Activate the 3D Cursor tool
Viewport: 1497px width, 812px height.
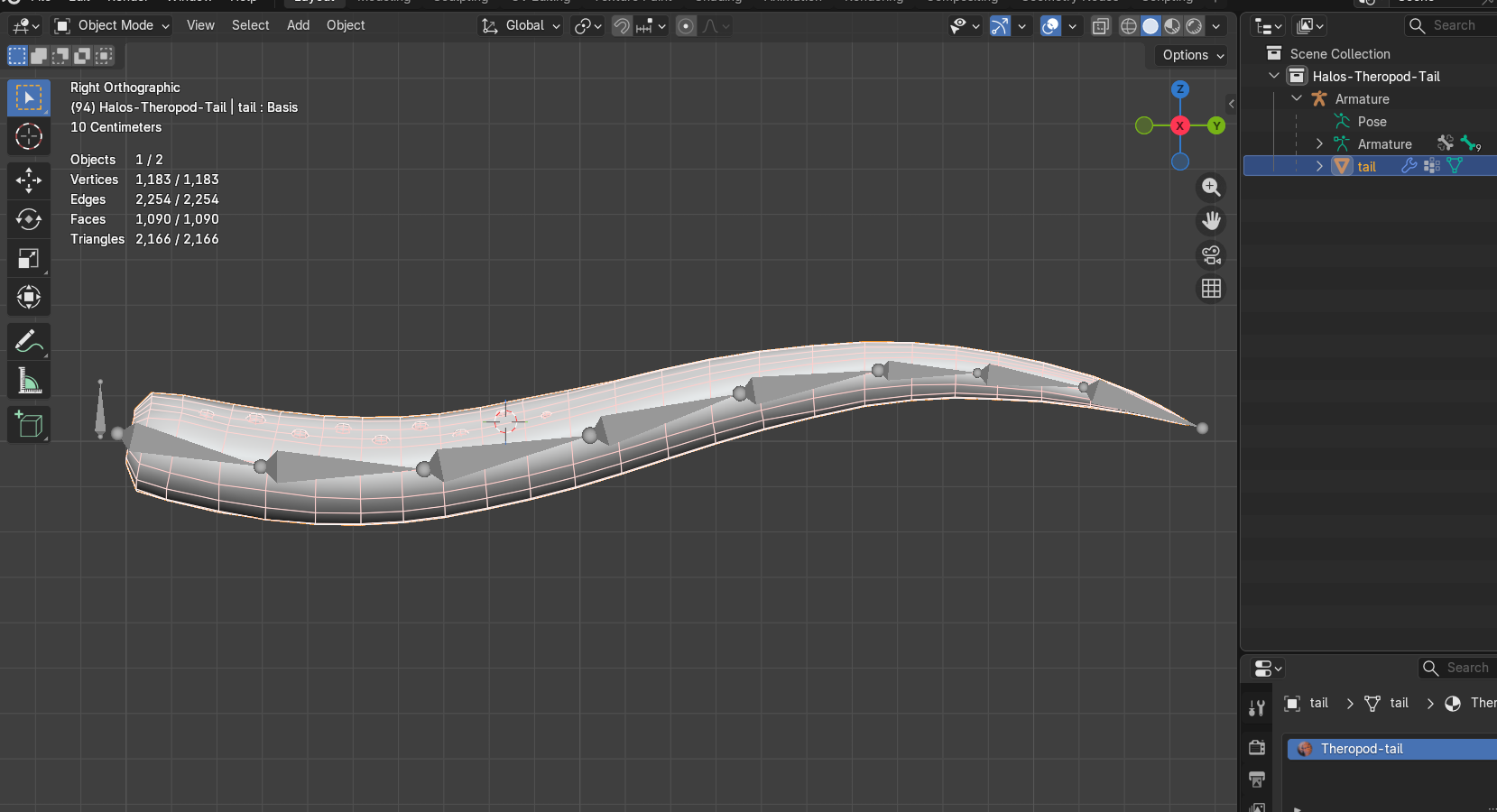(x=29, y=136)
